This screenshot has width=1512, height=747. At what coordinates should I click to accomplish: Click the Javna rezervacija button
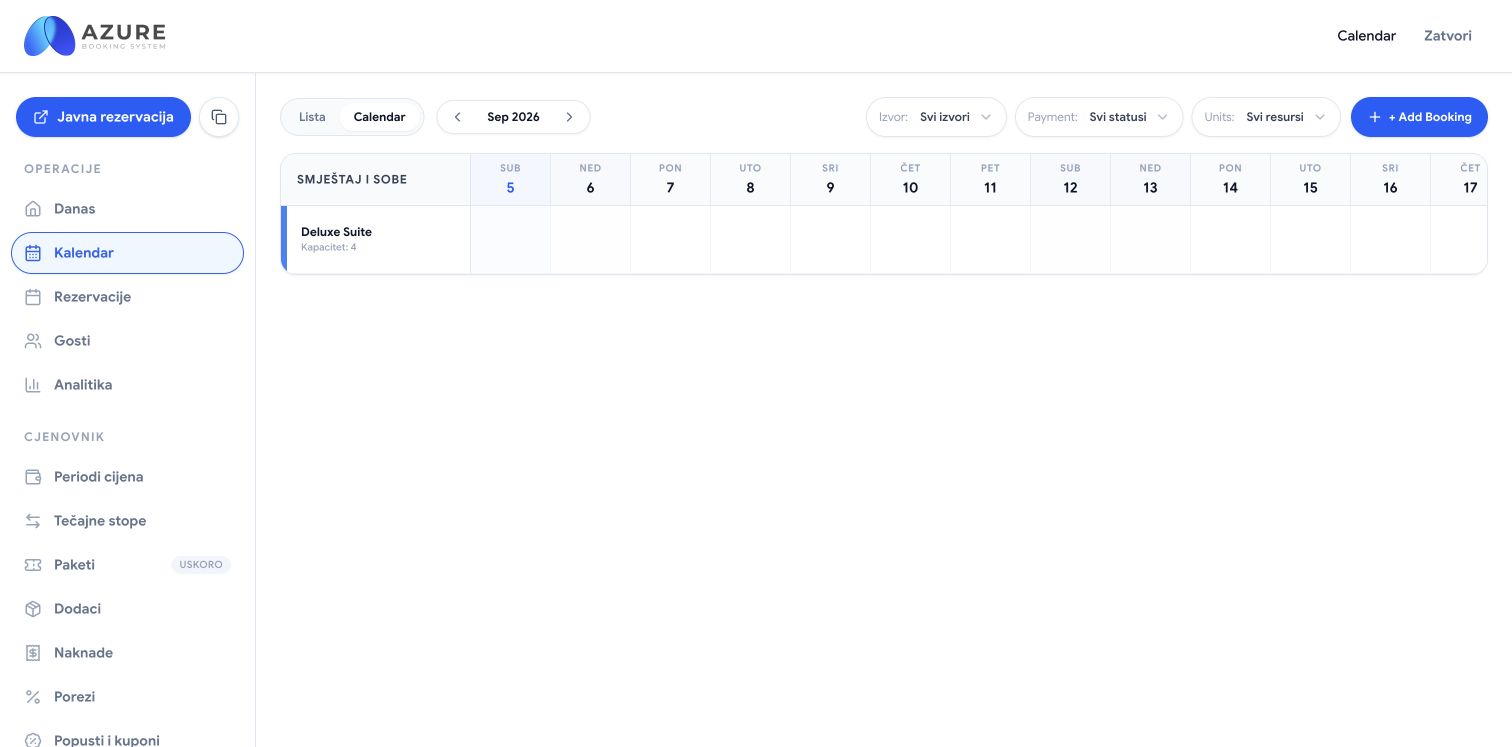tap(103, 117)
